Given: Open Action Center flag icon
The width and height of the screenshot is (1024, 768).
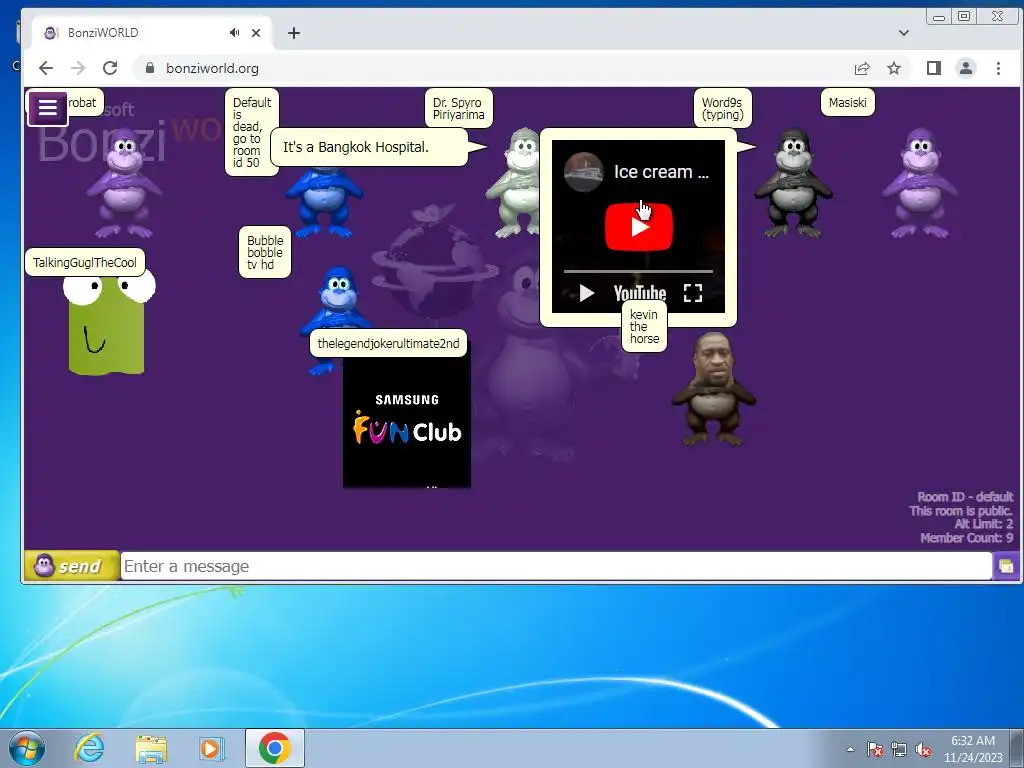Looking at the screenshot, I should [875, 749].
